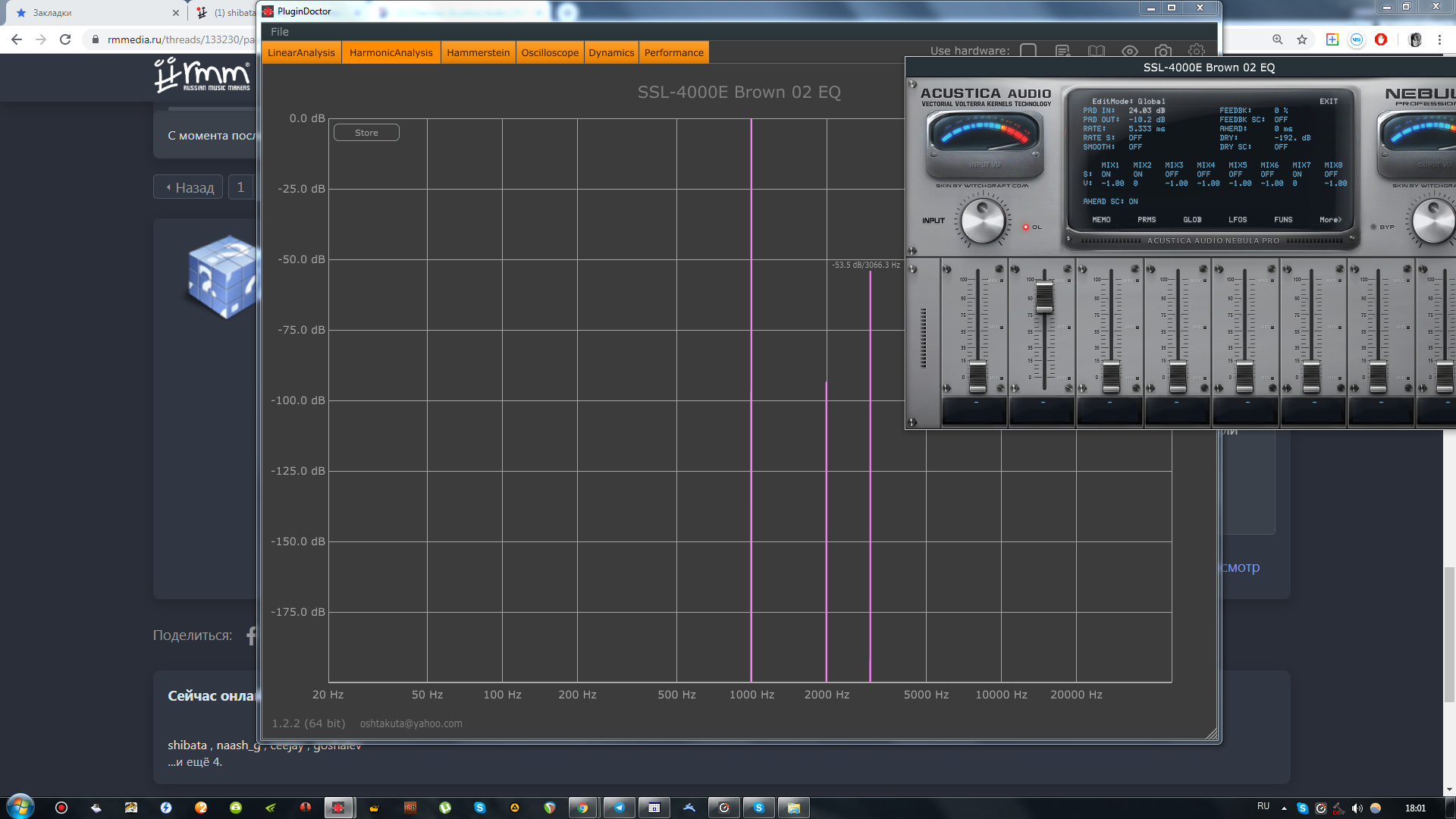Screen dimensions: 1456x819
Task: Toggle MIX1 state ON value on display
Action: [1106, 174]
